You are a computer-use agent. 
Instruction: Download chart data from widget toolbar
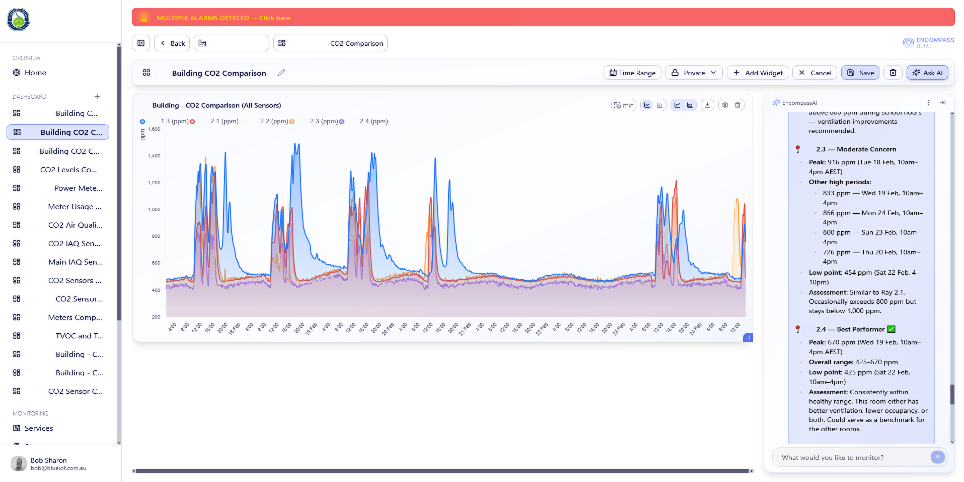point(708,105)
